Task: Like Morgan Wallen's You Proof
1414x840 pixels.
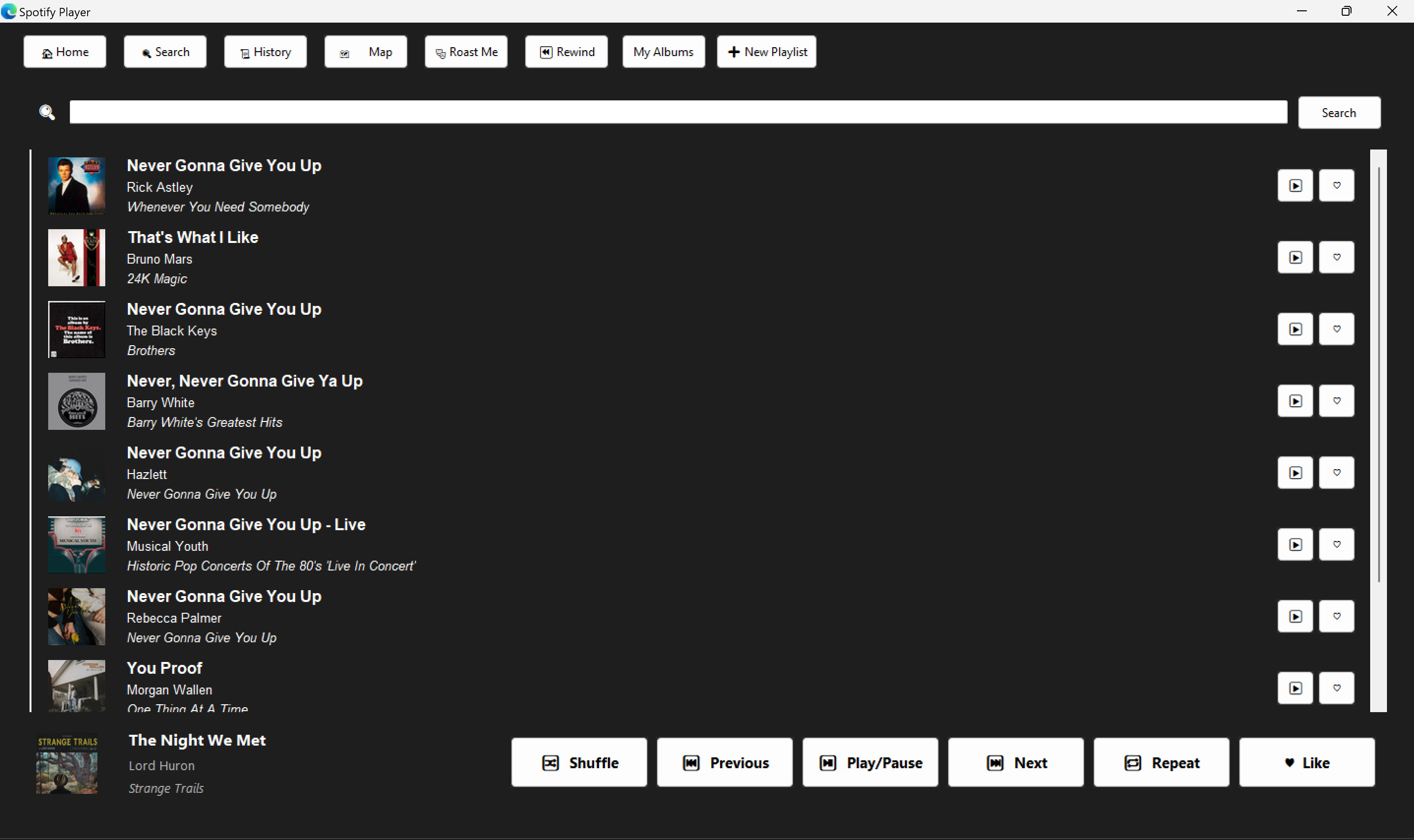Action: pos(1336,689)
